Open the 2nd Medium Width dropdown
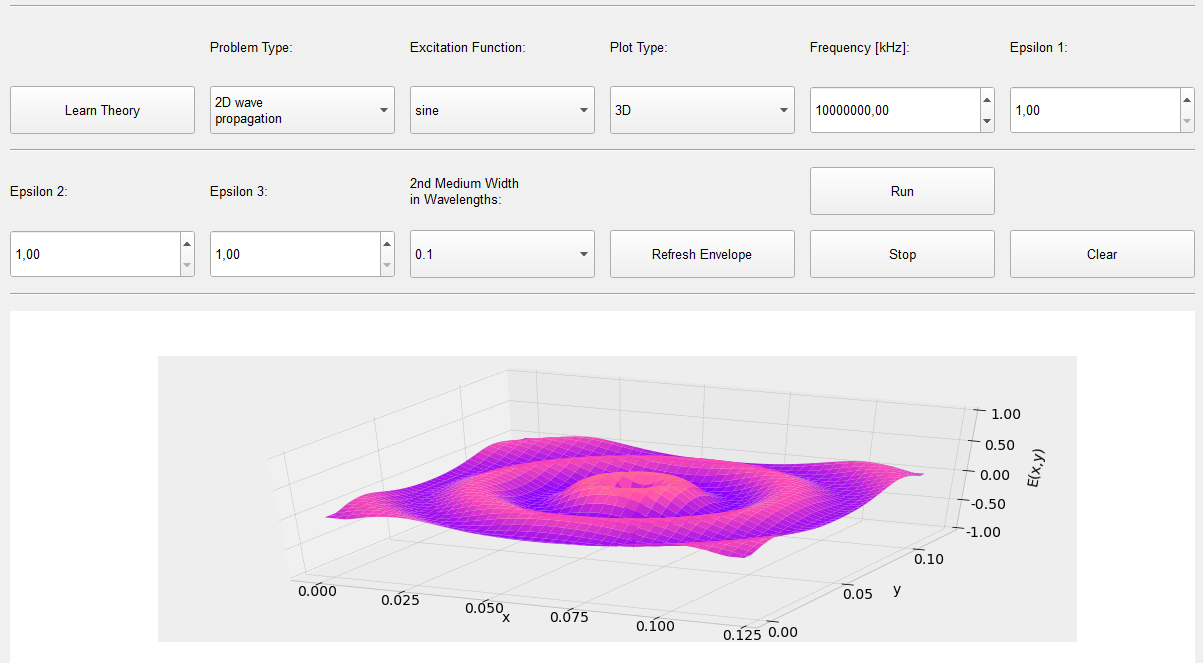 coord(502,254)
